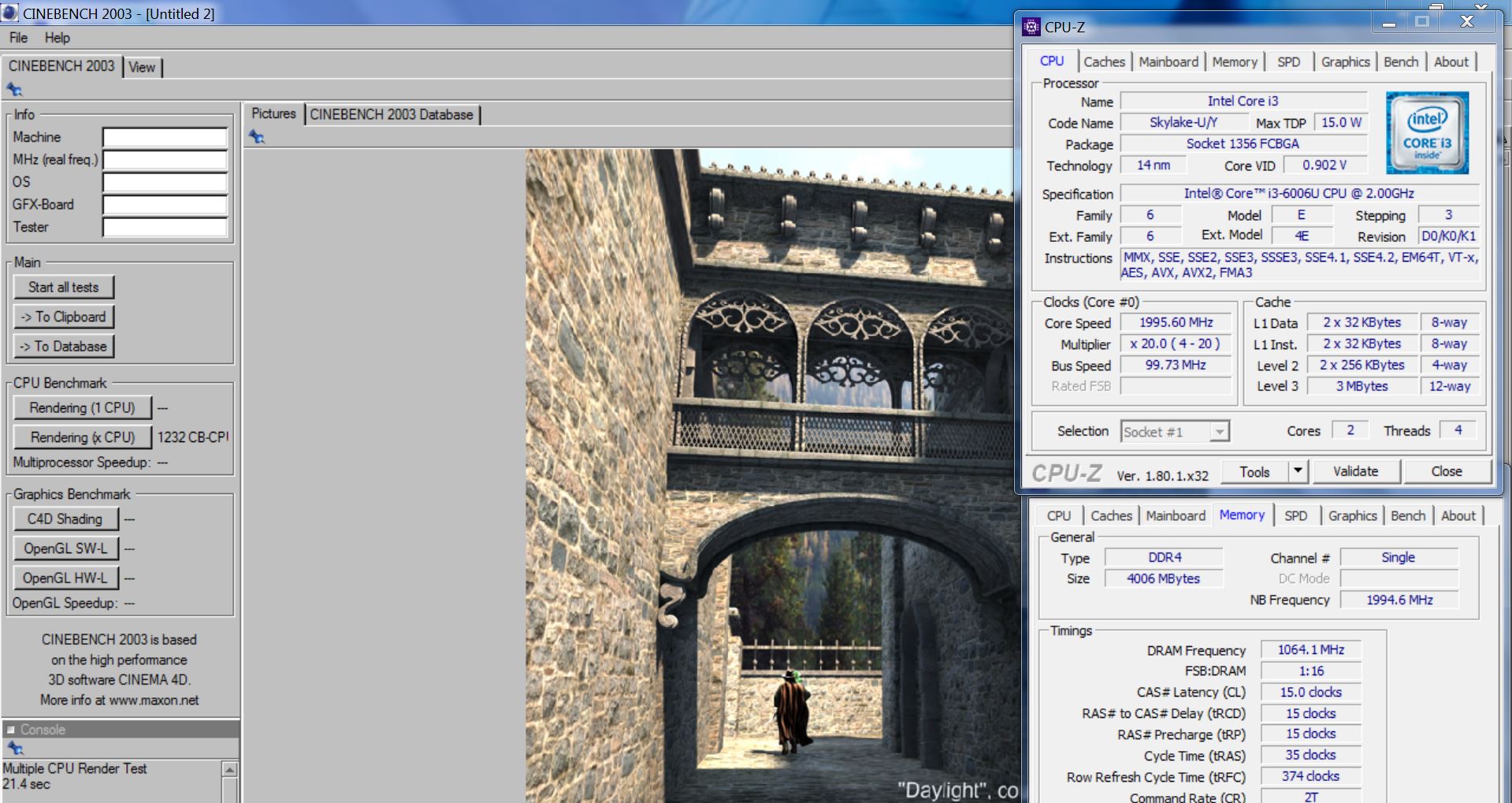Open the Caches tab in top CPU-Z window
The height and width of the screenshot is (803, 1512).
coord(1104,61)
